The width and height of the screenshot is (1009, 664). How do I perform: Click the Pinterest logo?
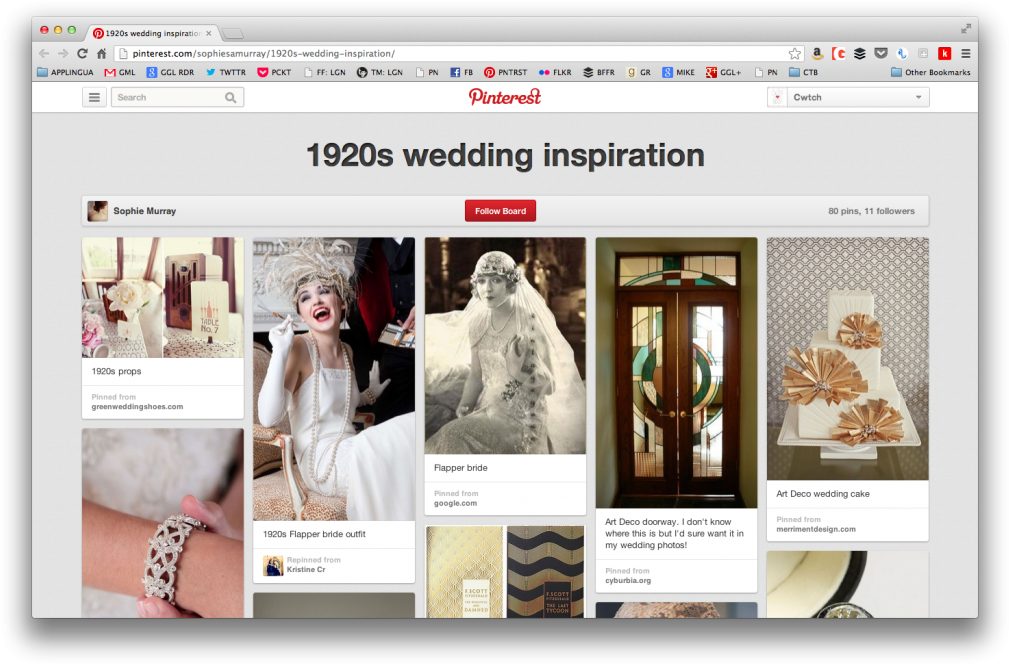[504, 97]
